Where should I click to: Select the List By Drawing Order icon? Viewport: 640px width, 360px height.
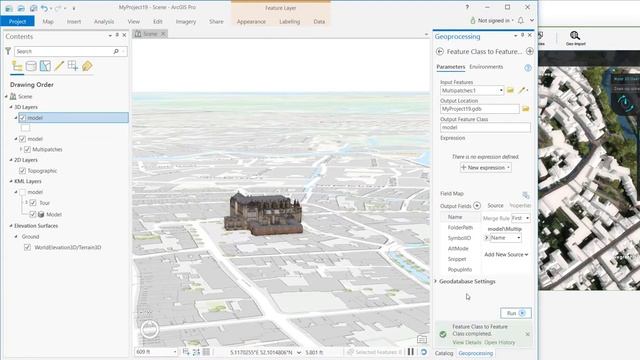(17, 66)
